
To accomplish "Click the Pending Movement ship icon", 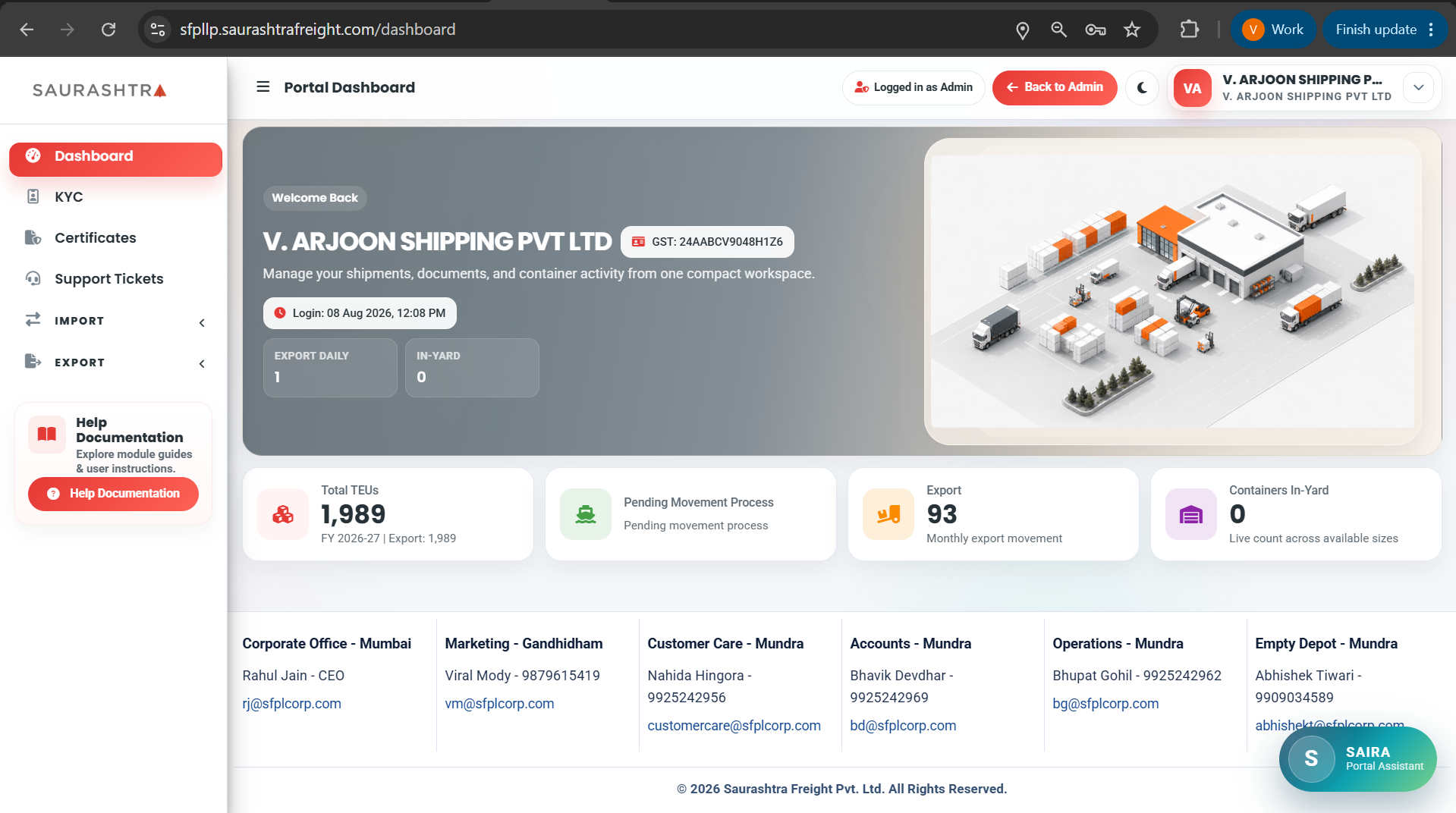I will (x=586, y=514).
